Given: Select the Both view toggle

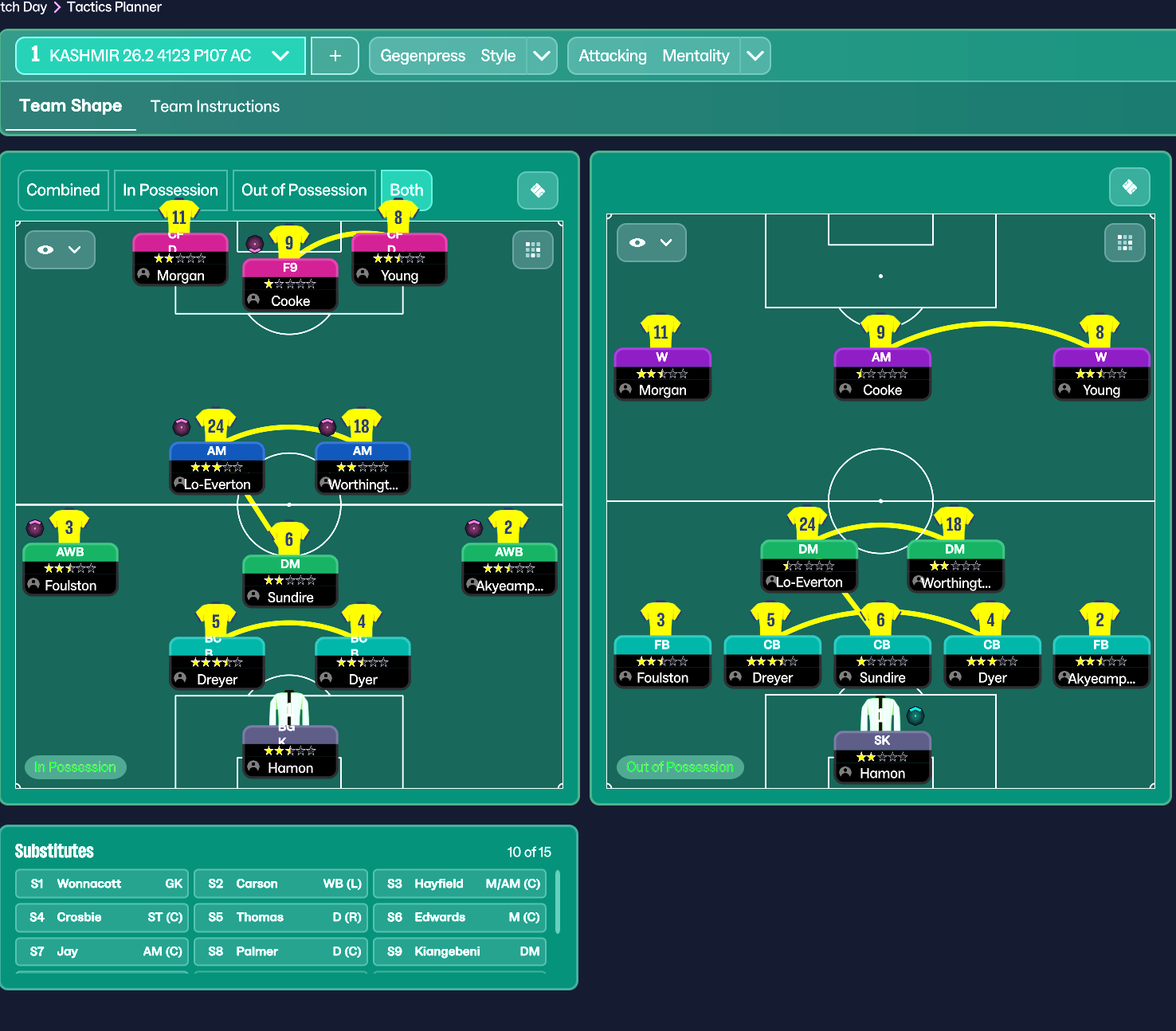Looking at the screenshot, I should click(x=406, y=190).
